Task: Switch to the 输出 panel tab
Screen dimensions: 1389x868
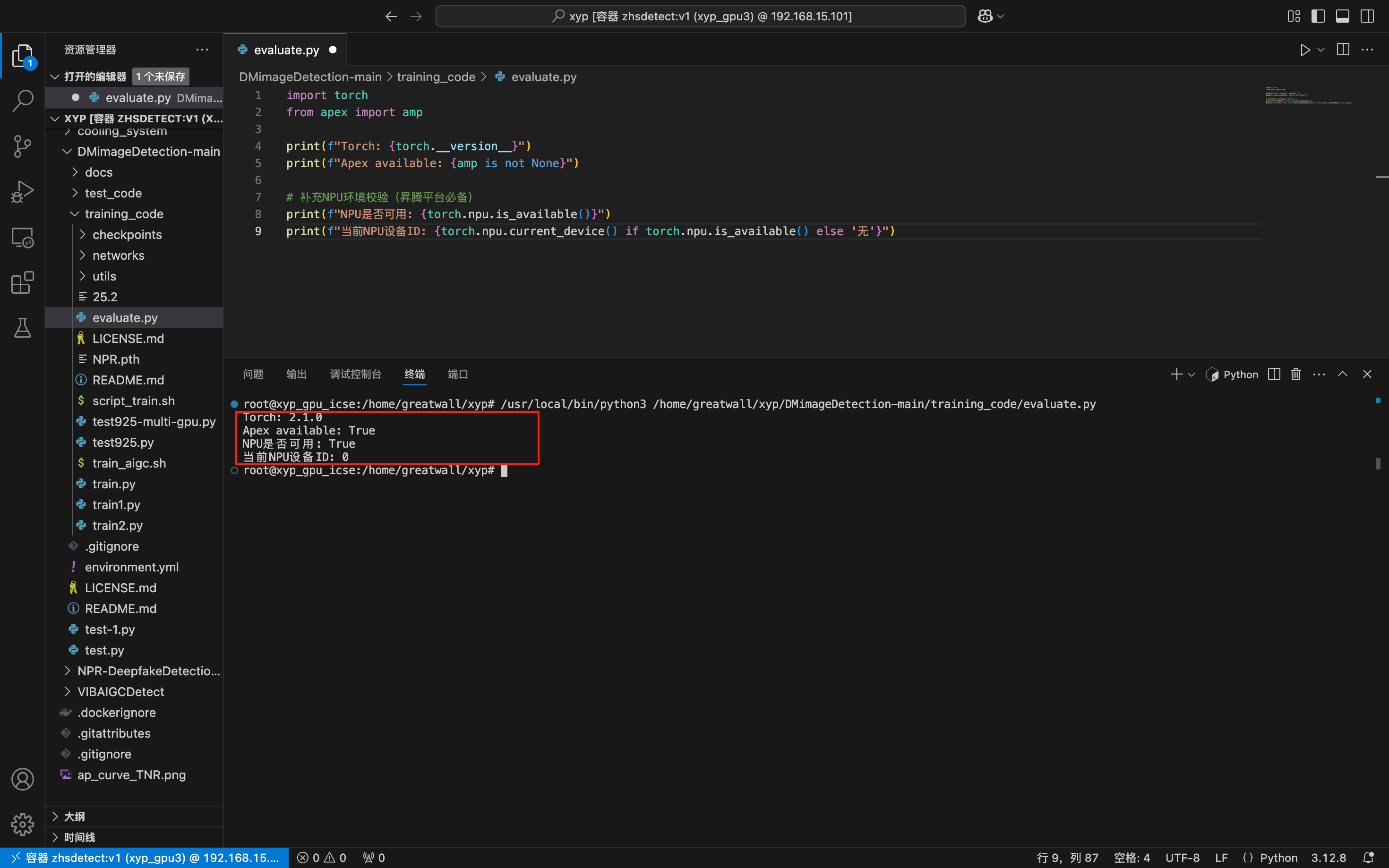Action: tap(296, 374)
